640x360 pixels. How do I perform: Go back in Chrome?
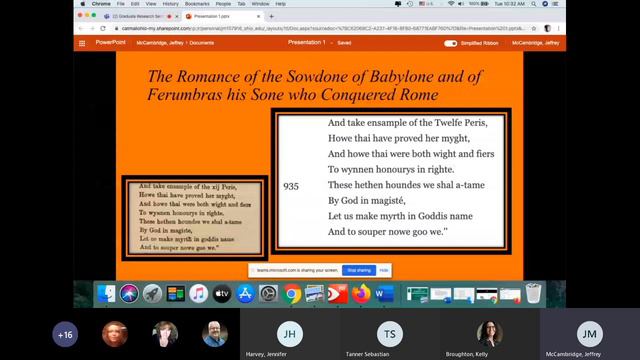tap(81, 29)
